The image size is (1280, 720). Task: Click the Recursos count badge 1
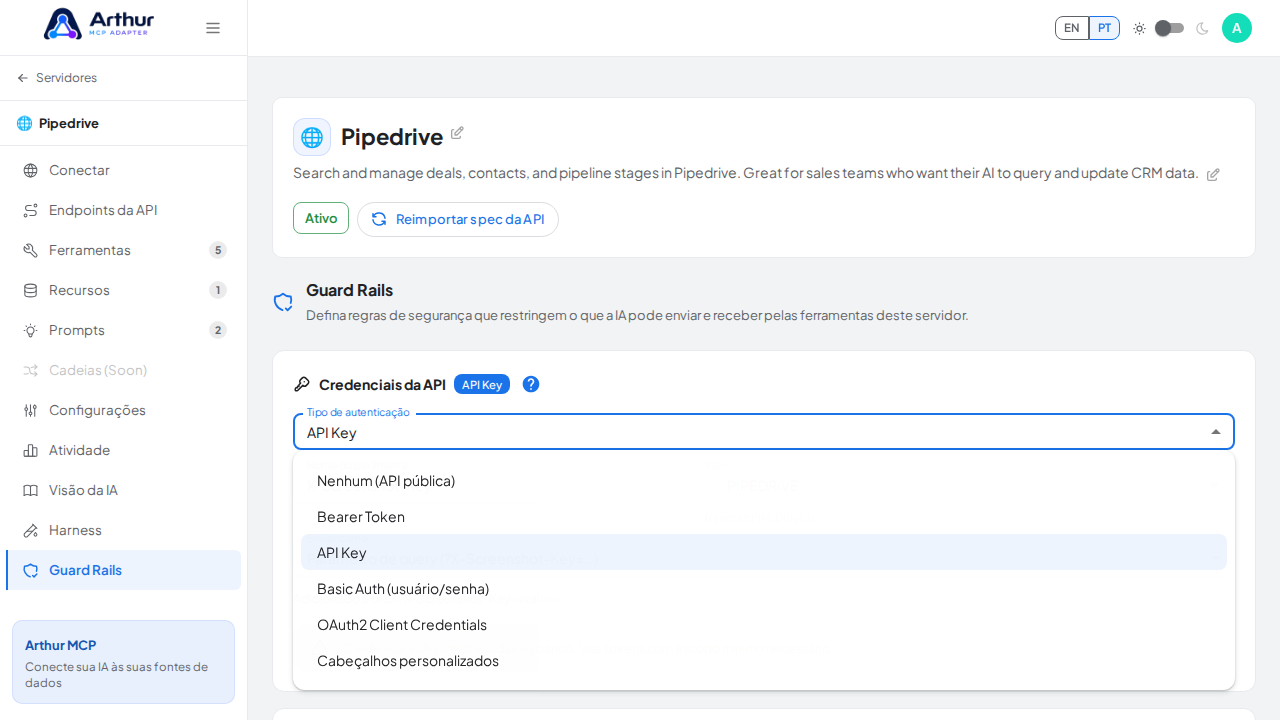218,290
